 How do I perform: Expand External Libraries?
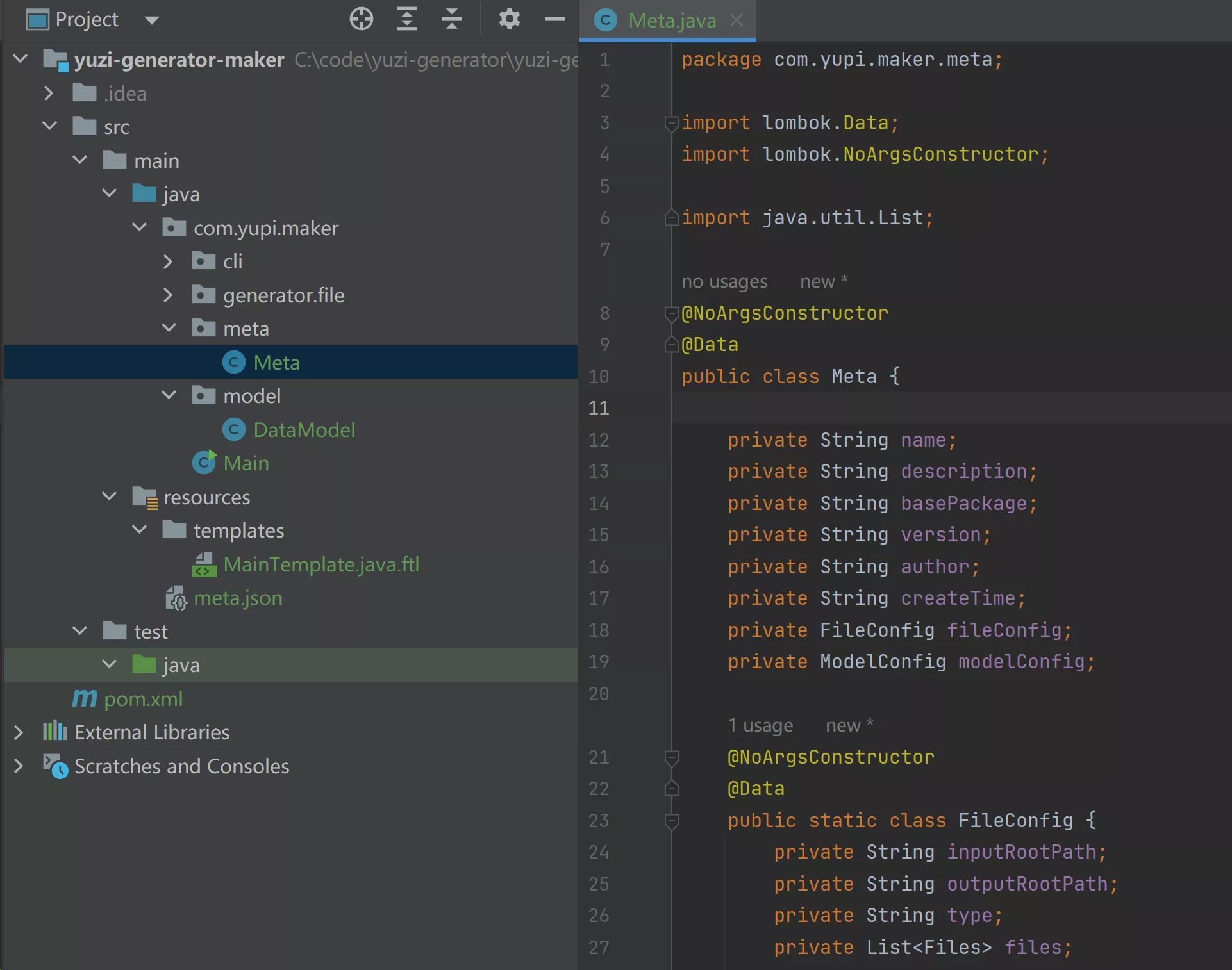point(19,732)
